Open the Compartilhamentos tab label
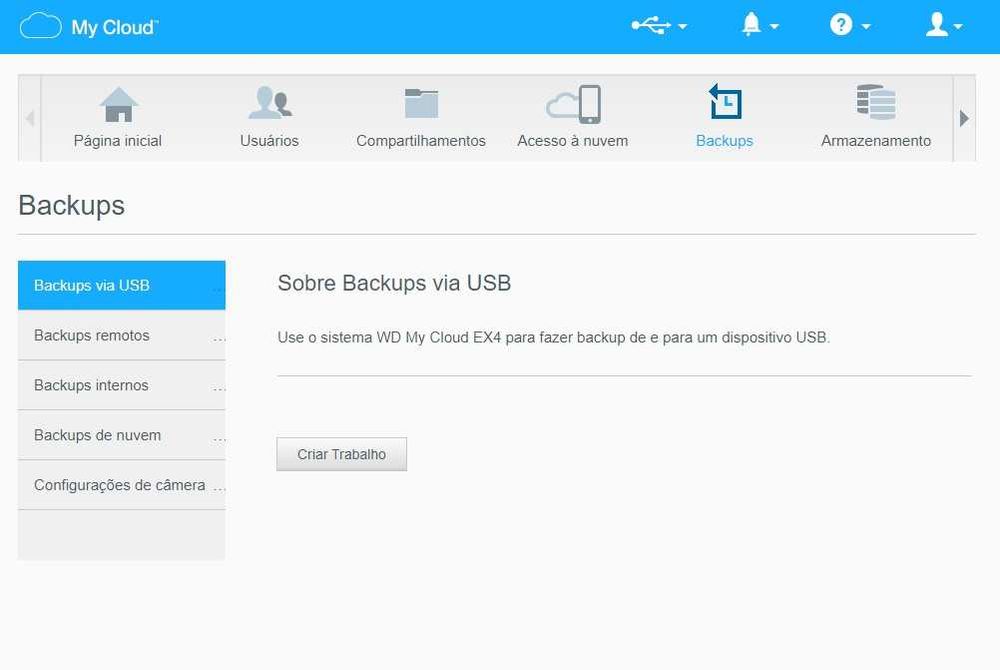The width and height of the screenshot is (1000, 670). (421, 141)
